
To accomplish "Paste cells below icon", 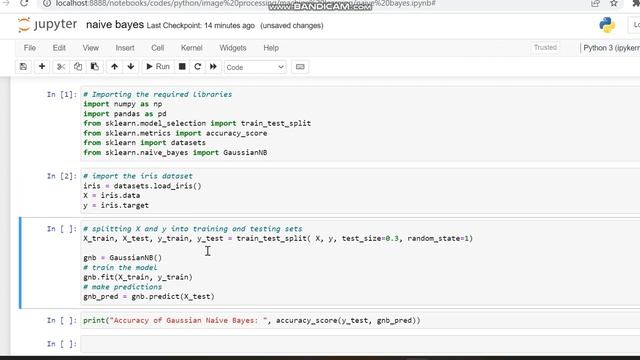I will [x=94, y=67].
